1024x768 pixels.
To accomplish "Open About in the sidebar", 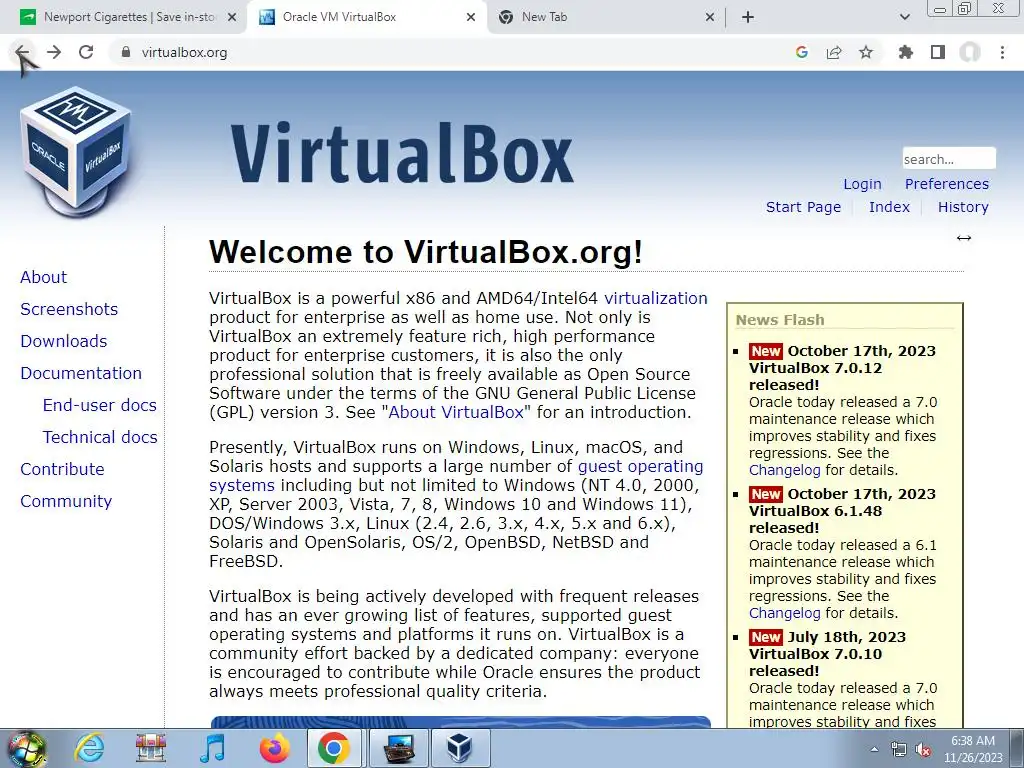I will click(43, 277).
